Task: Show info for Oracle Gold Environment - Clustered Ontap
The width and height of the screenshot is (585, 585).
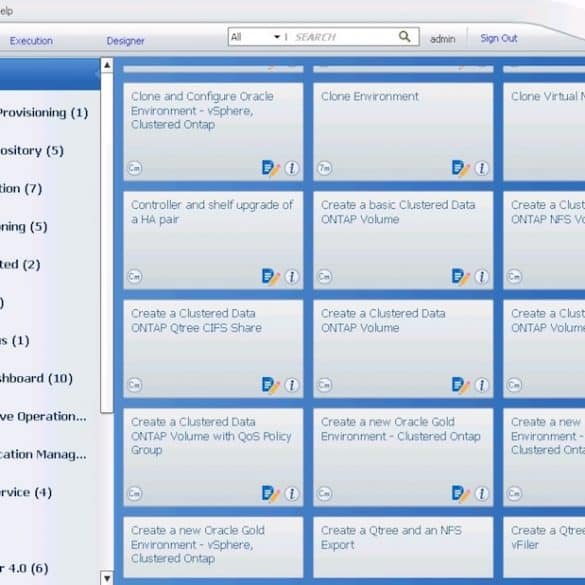Action: 482,494
